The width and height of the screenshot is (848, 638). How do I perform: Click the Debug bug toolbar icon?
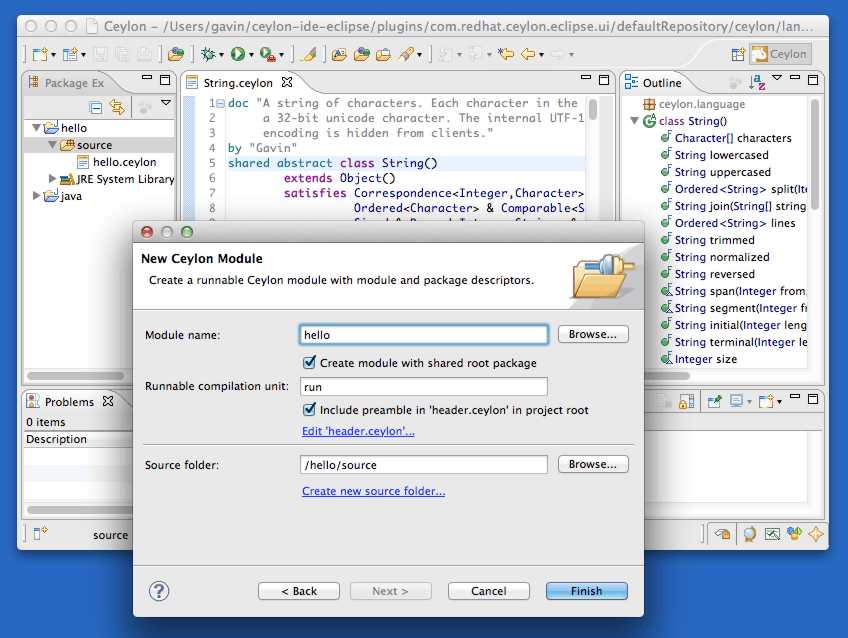208,54
